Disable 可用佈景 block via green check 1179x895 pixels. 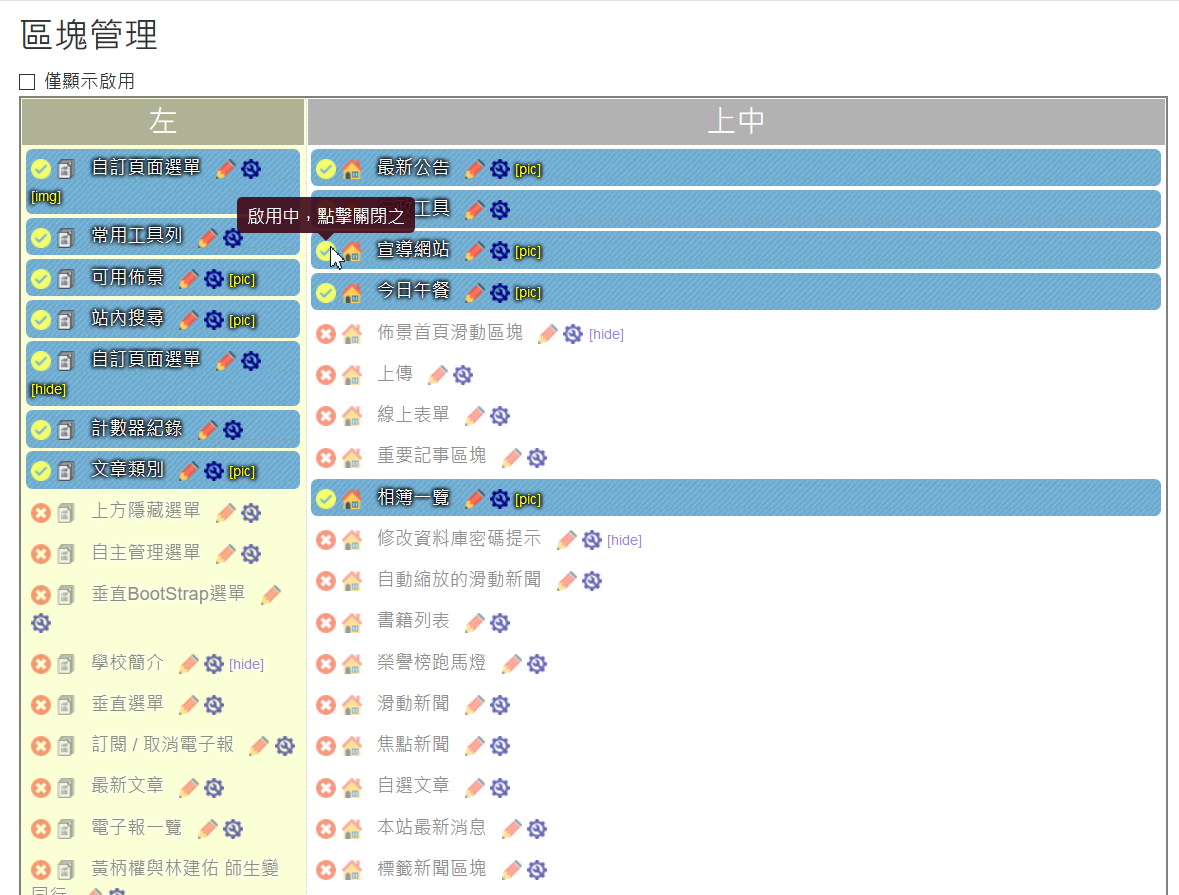coord(41,279)
